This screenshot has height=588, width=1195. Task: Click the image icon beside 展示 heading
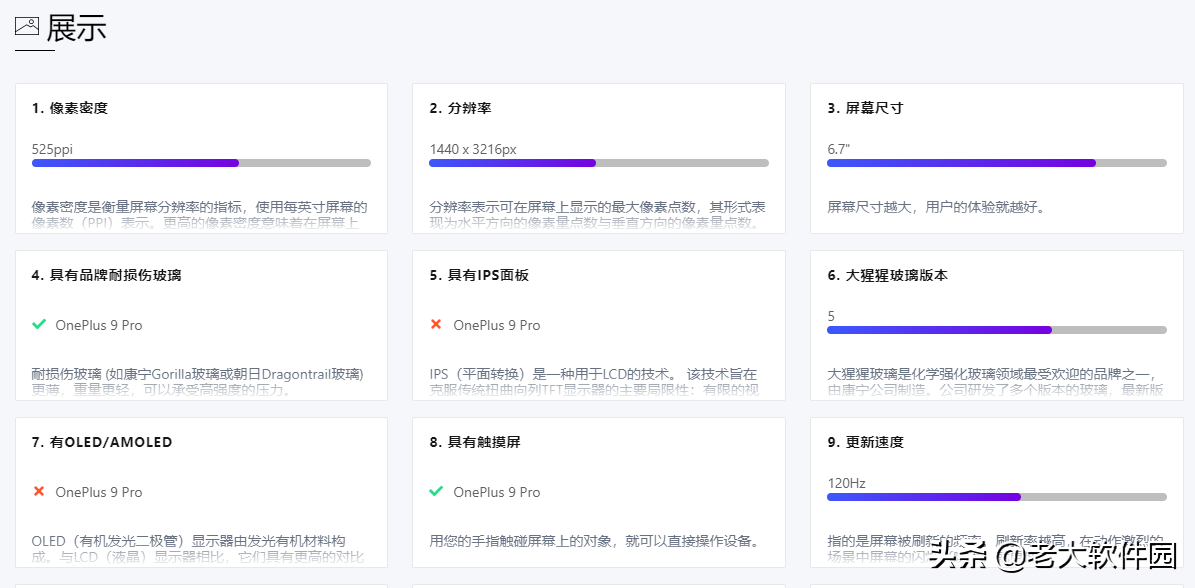[x=27, y=26]
